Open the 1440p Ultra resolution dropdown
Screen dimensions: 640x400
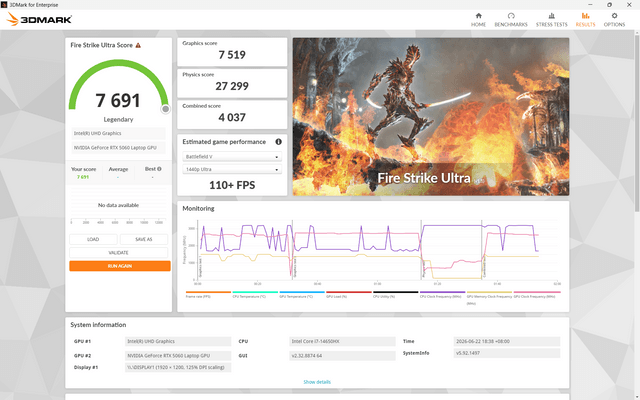pyautogui.click(x=232, y=169)
